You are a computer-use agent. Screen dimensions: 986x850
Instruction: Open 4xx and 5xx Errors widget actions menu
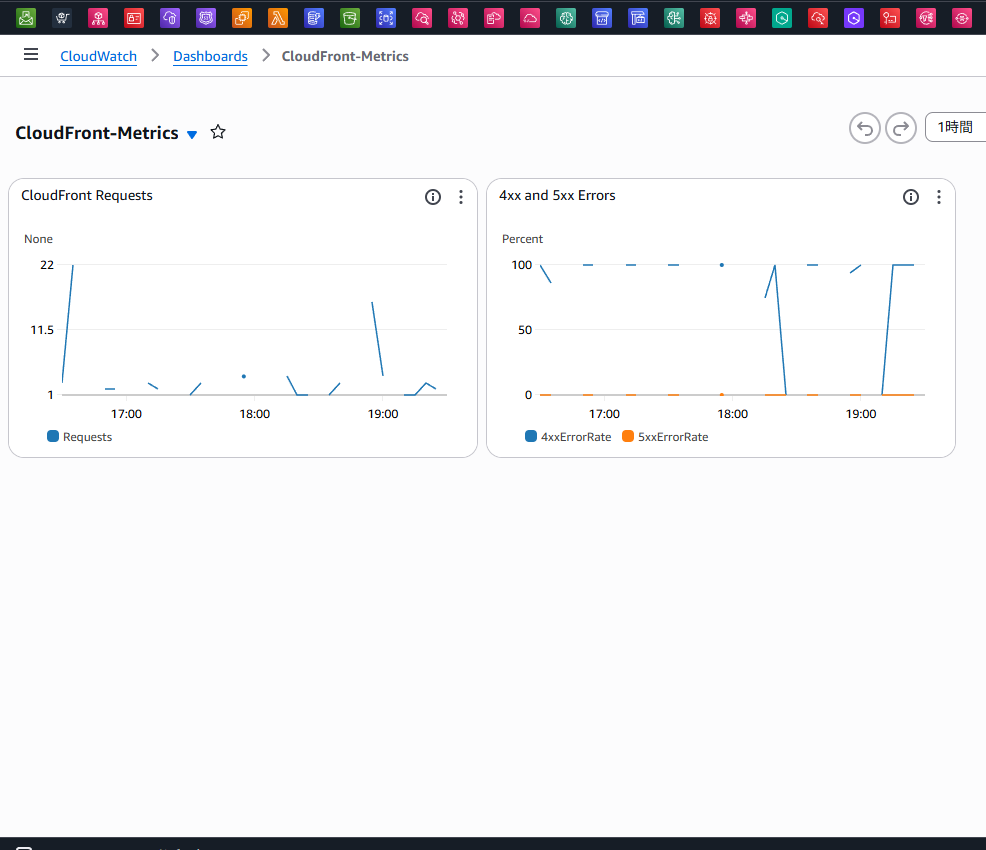pyautogui.click(x=939, y=197)
